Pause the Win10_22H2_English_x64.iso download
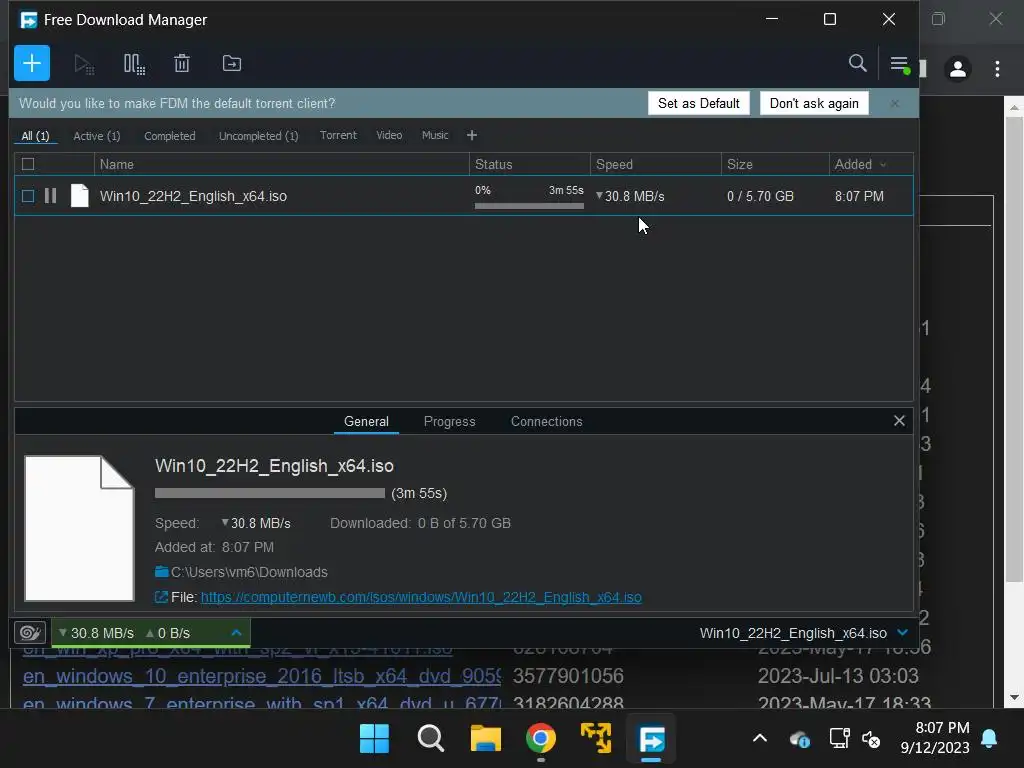1024x768 pixels. pos(50,196)
